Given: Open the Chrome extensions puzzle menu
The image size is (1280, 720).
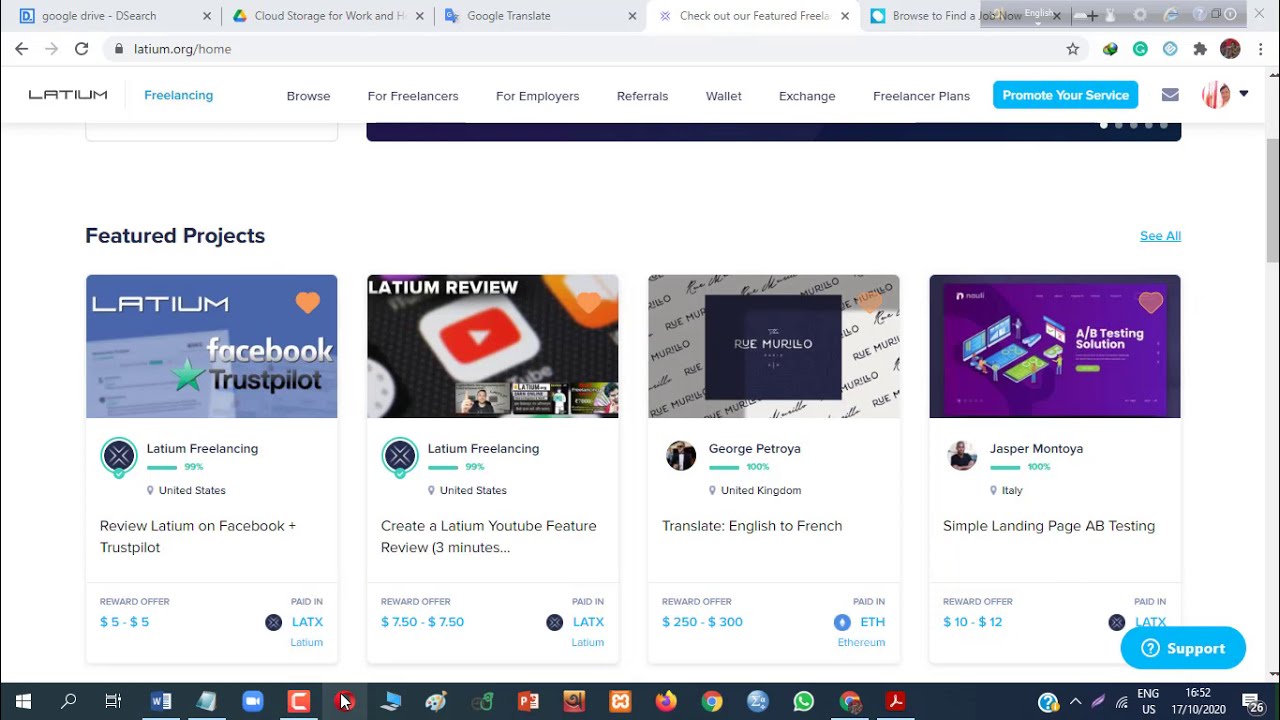Looking at the screenshot, I should (1200, 49).
